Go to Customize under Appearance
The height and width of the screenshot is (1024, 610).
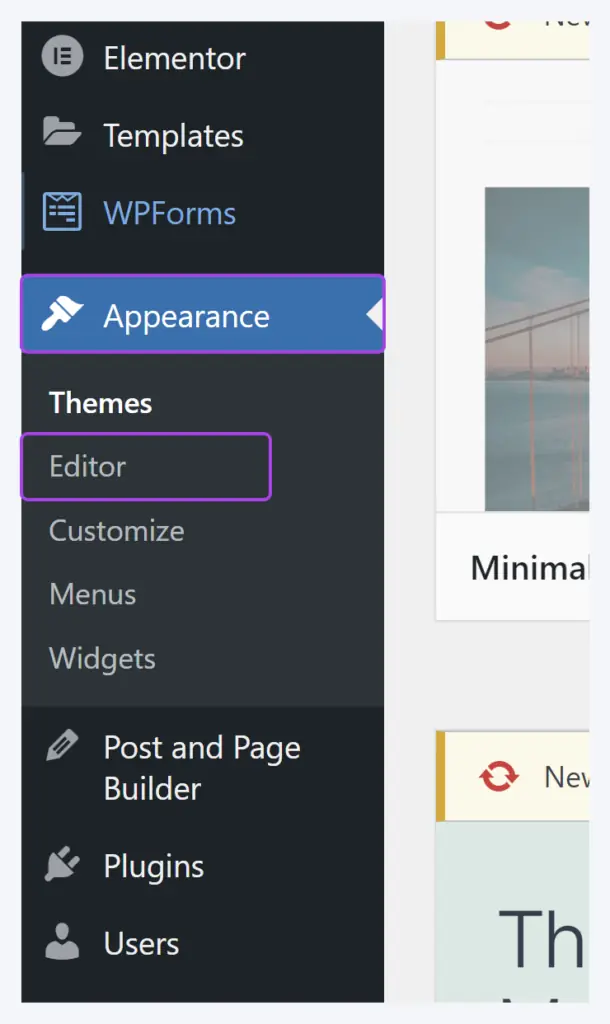pyautogui.click(x=117, y=530)
